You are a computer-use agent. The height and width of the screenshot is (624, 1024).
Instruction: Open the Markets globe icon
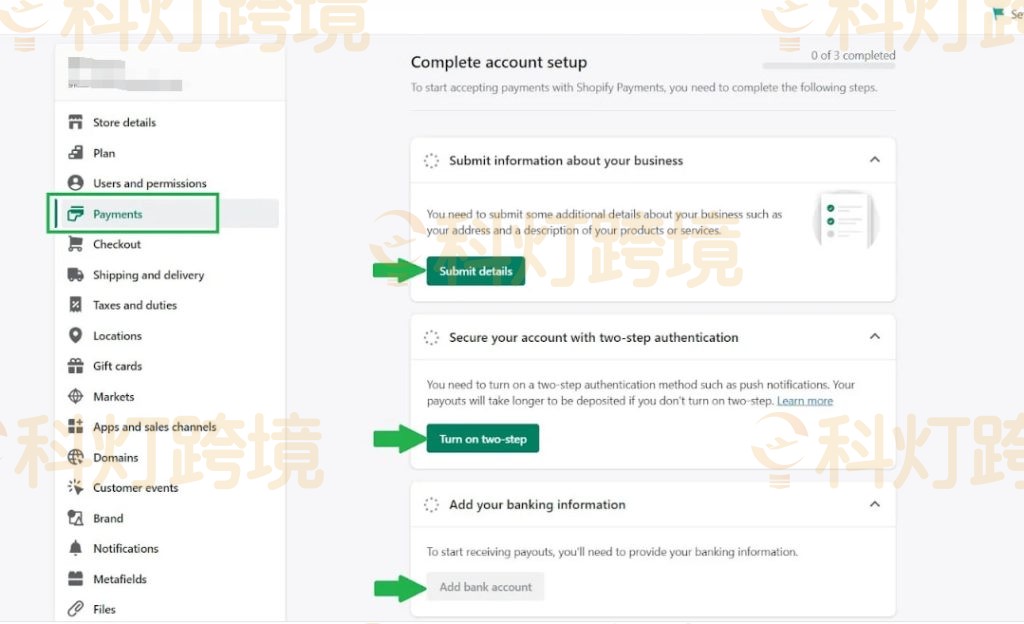(78, 396)
